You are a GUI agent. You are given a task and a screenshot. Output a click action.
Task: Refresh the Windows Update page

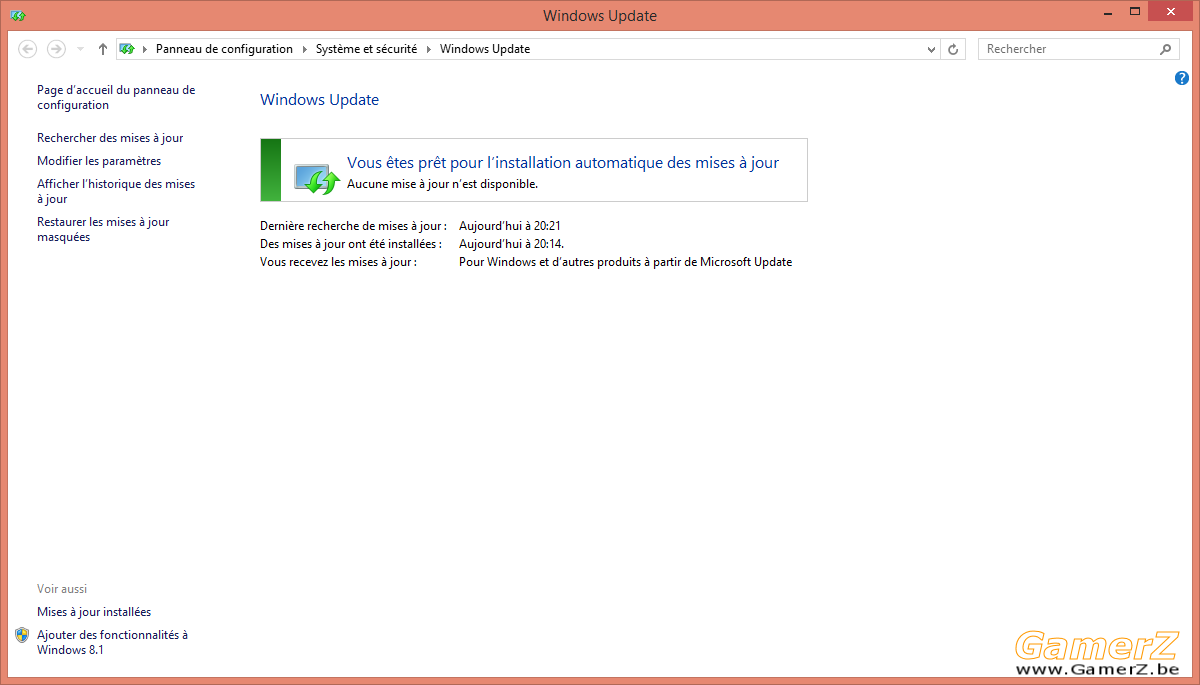(953, 49)
